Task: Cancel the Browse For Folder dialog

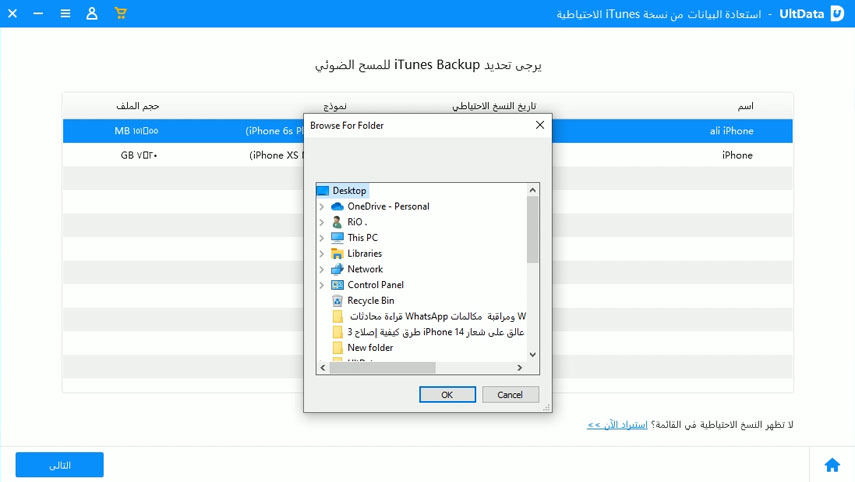Action: pos(510,394)
